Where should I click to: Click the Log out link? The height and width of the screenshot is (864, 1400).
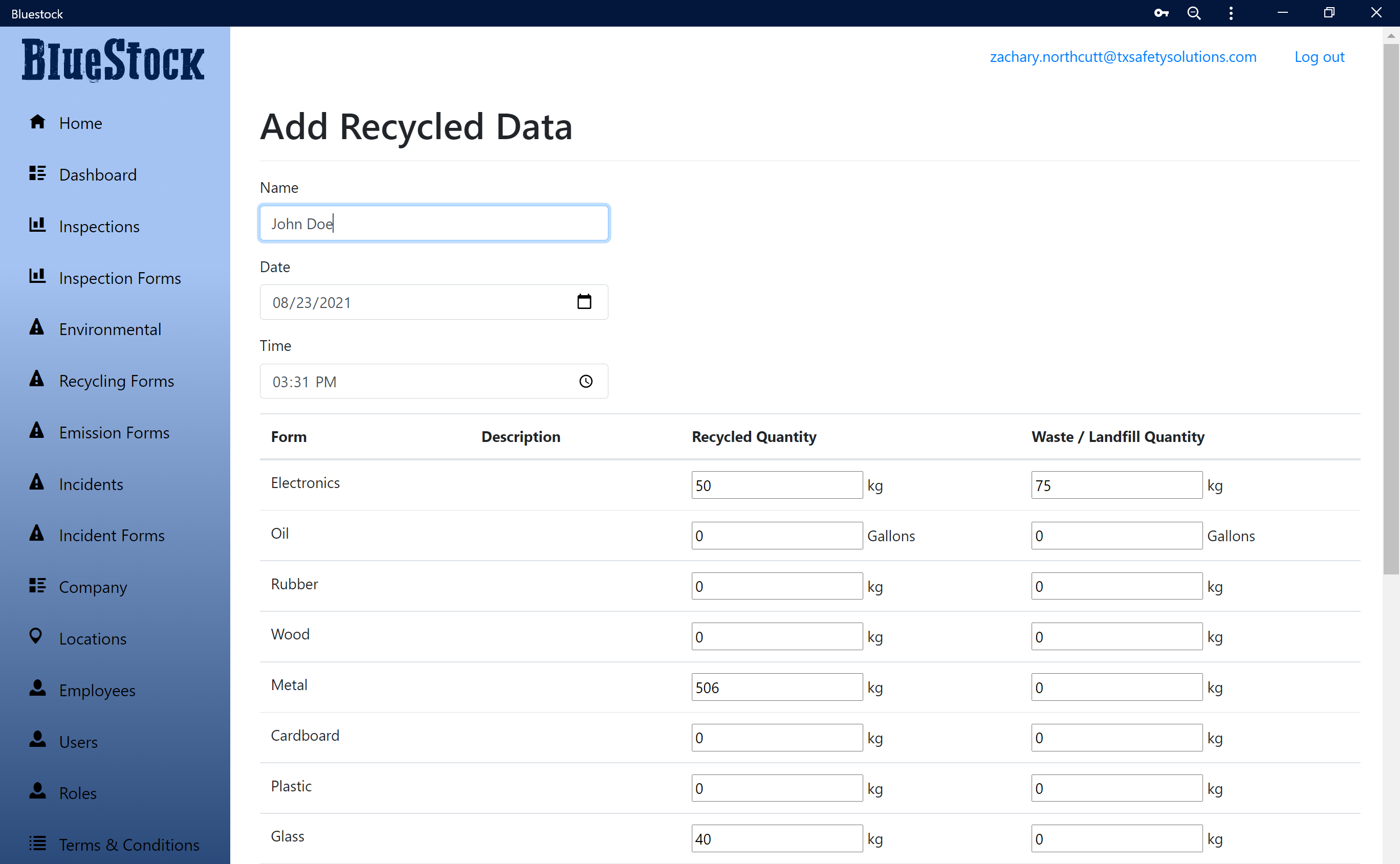pos(1319,56)
